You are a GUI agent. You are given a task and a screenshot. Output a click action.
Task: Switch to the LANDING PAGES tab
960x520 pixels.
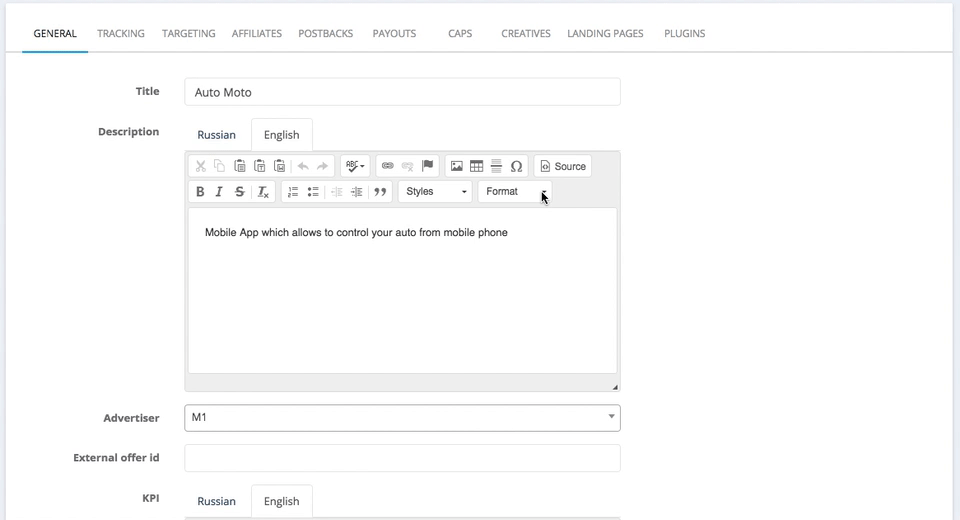coord(605,34)
